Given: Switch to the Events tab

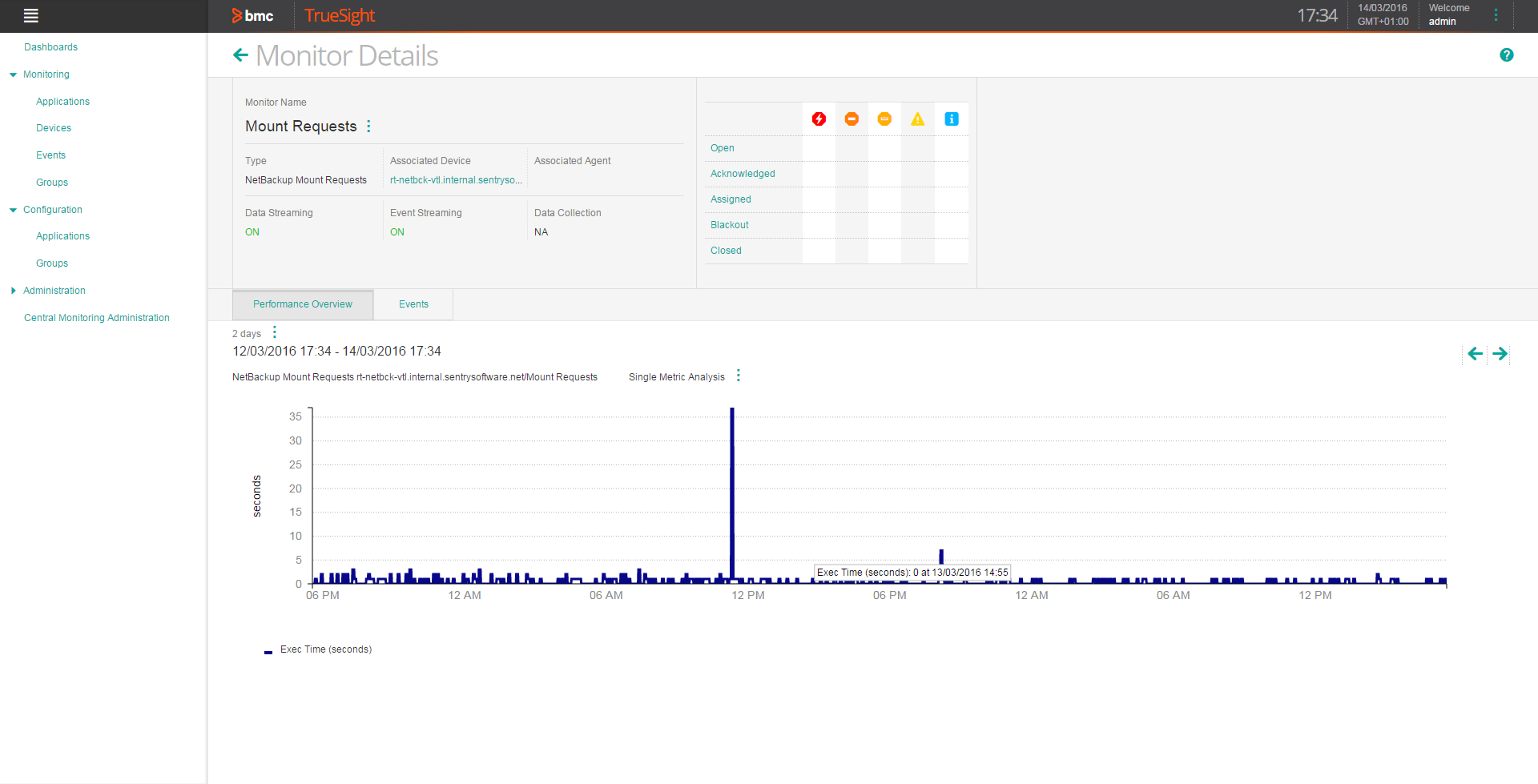Looking at the screenshot, I should [x=413, y=304].
